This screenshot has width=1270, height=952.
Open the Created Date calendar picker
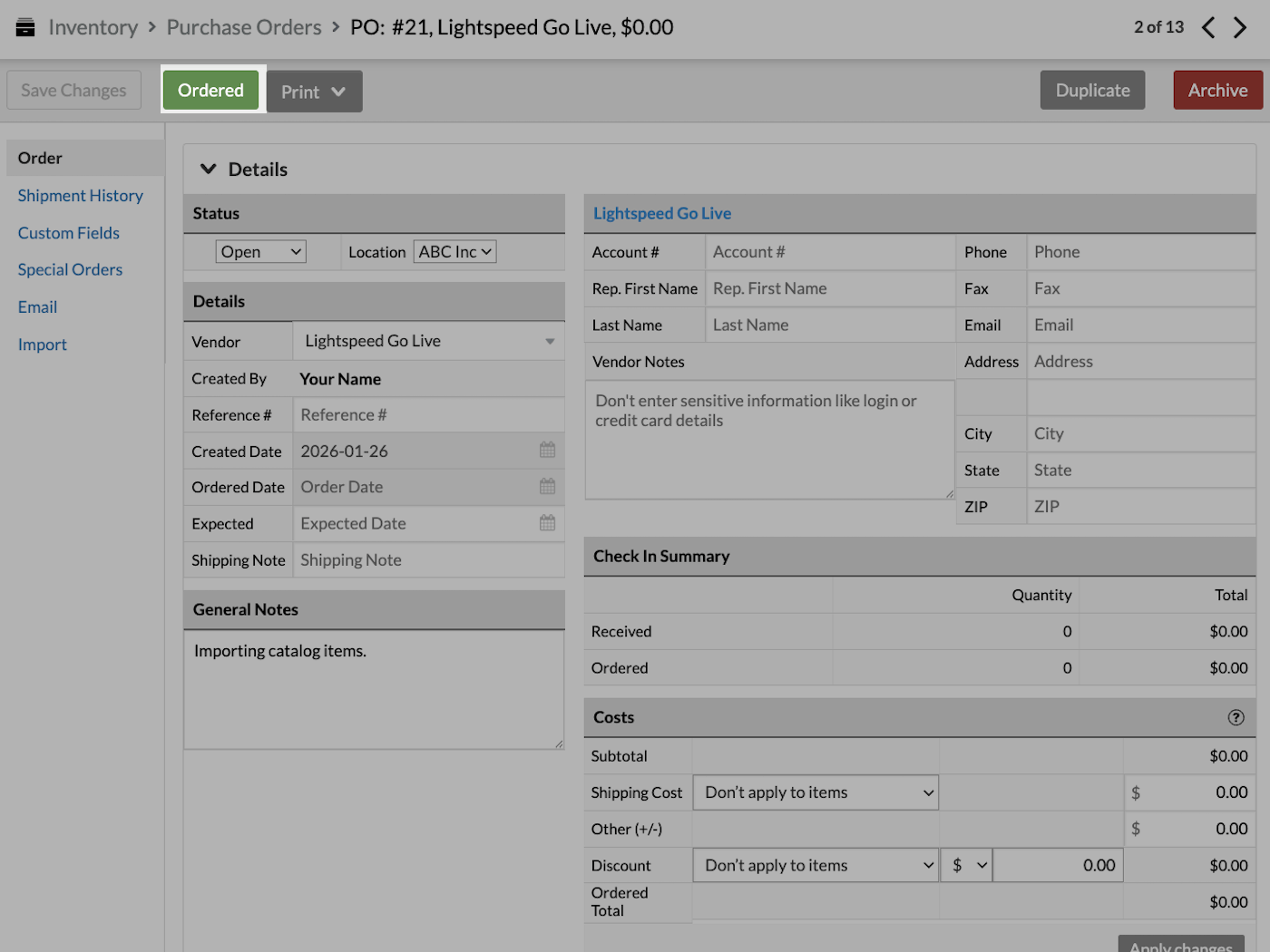[x=547, y=451]
